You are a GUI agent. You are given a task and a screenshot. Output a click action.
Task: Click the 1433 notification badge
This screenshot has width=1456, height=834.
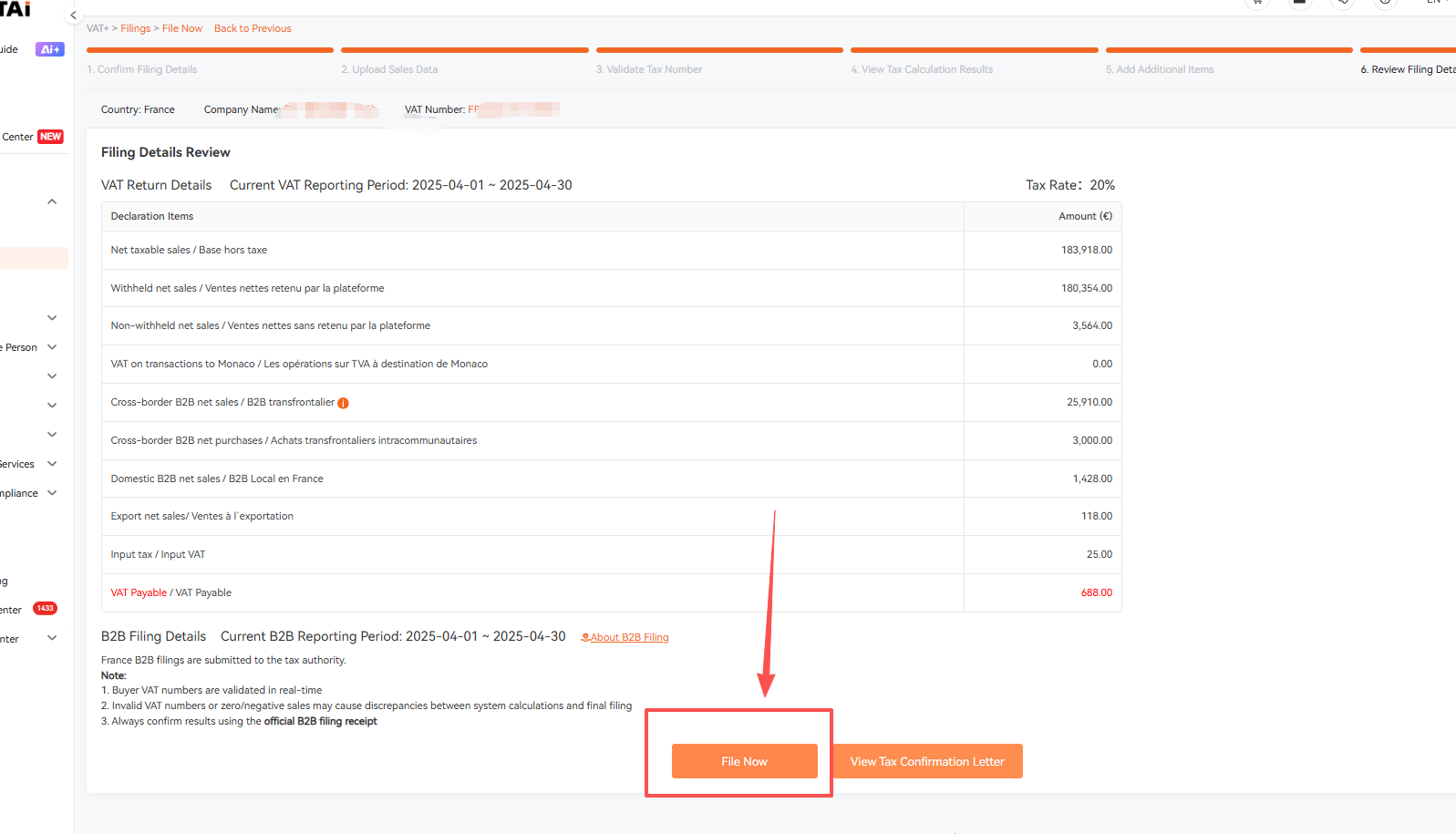(x=46, y=608)
